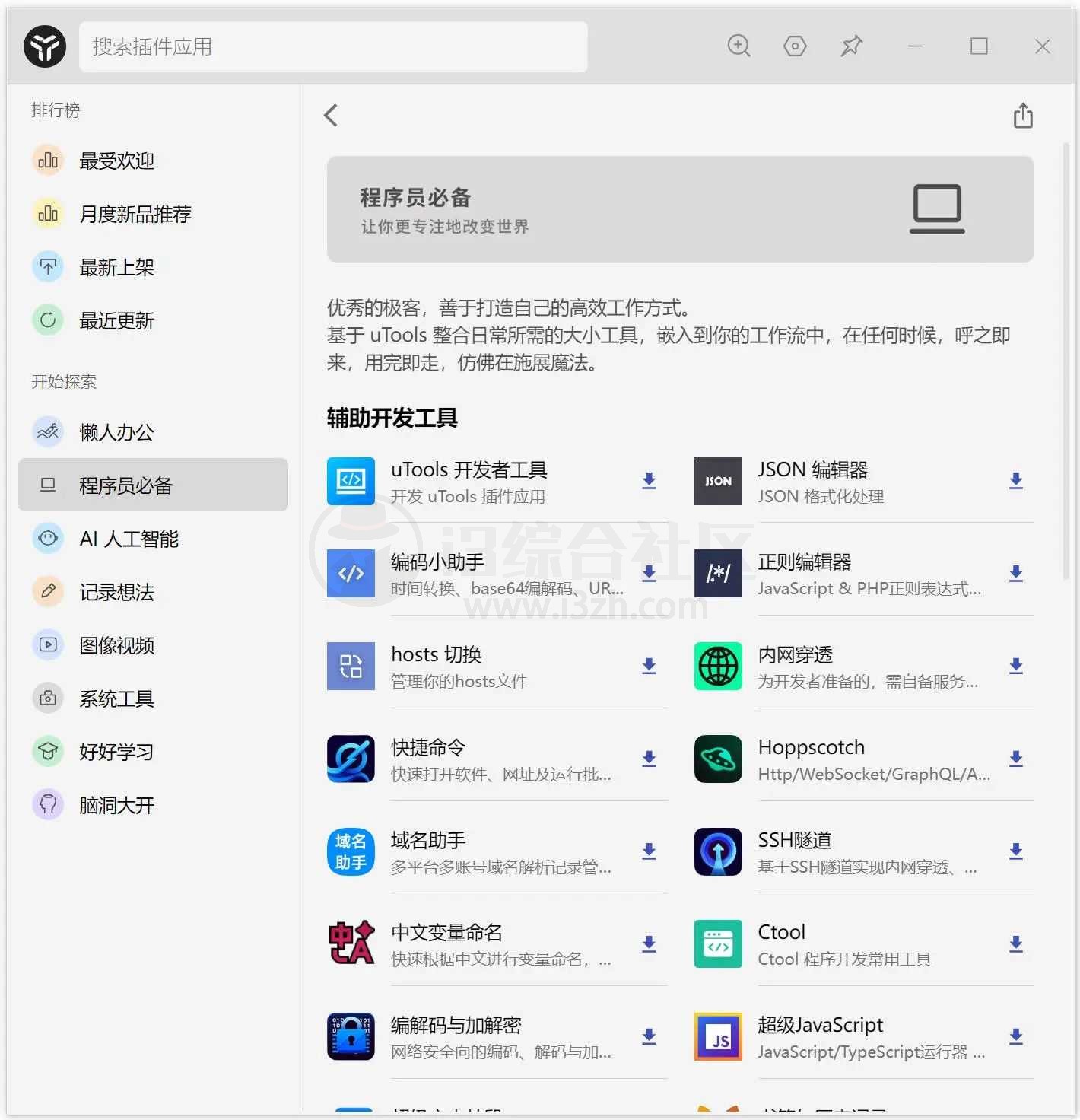The height and width of the screenshot is (1120, 1080).
Task: Open uTools 开发者工具 plugin icon
Action: (351, 481)
